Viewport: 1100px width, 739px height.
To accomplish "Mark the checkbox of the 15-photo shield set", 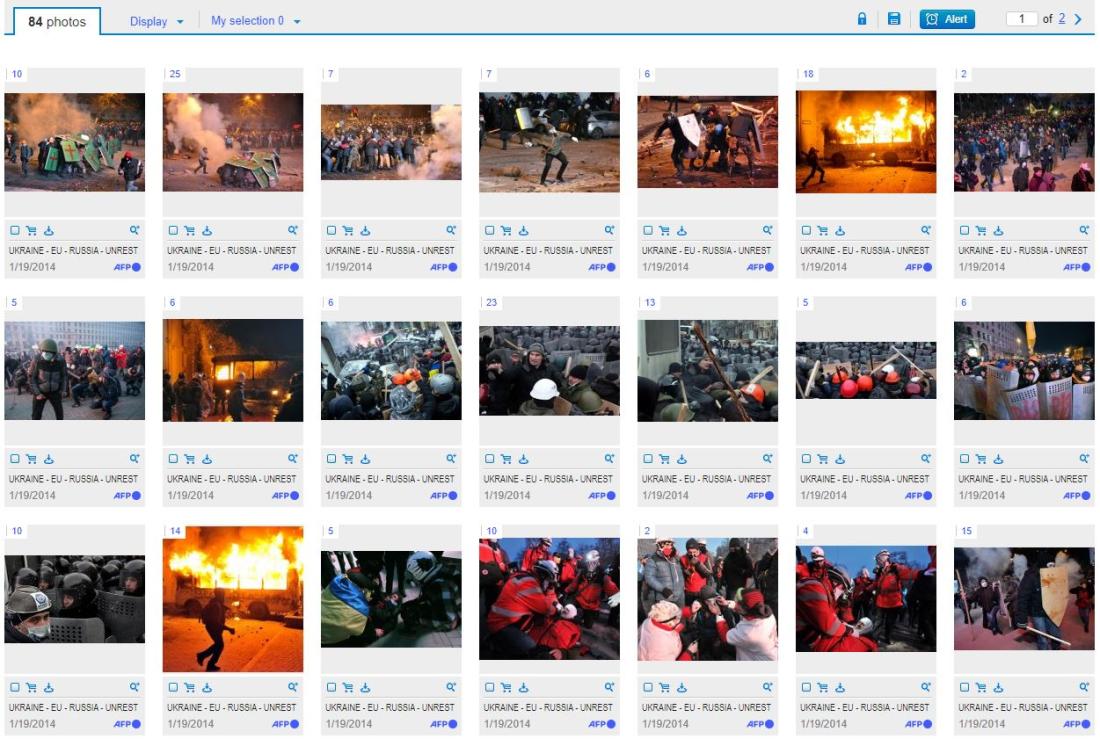I will [x=964, y=688].
